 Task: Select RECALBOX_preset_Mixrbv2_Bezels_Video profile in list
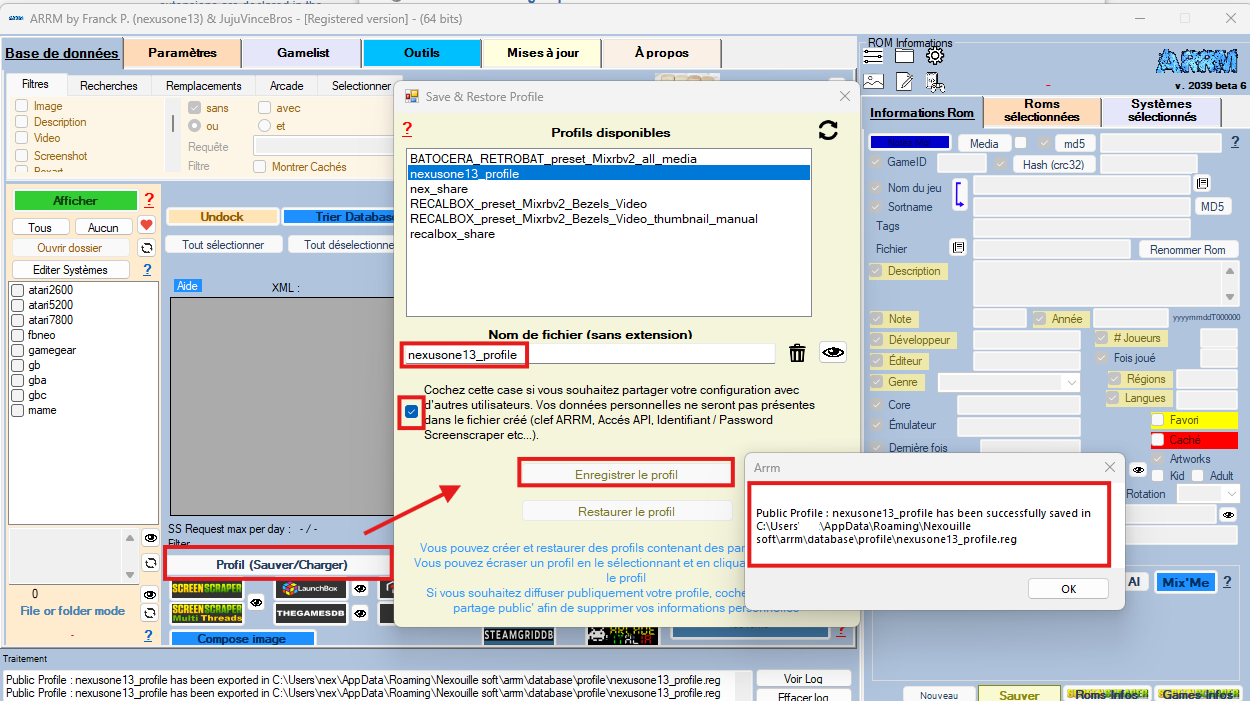(x=527, y=203)
